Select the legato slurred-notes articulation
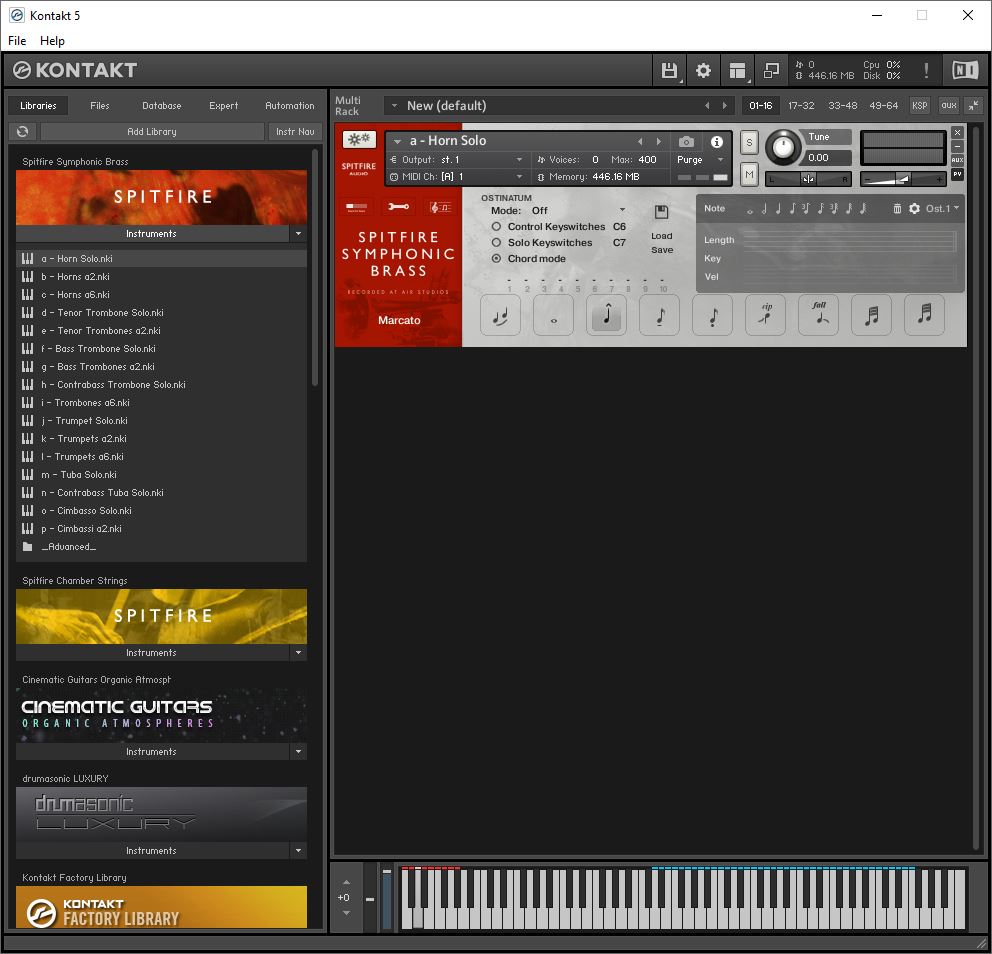The height and width of the screenshot is (954, 992). pos(500,315)
